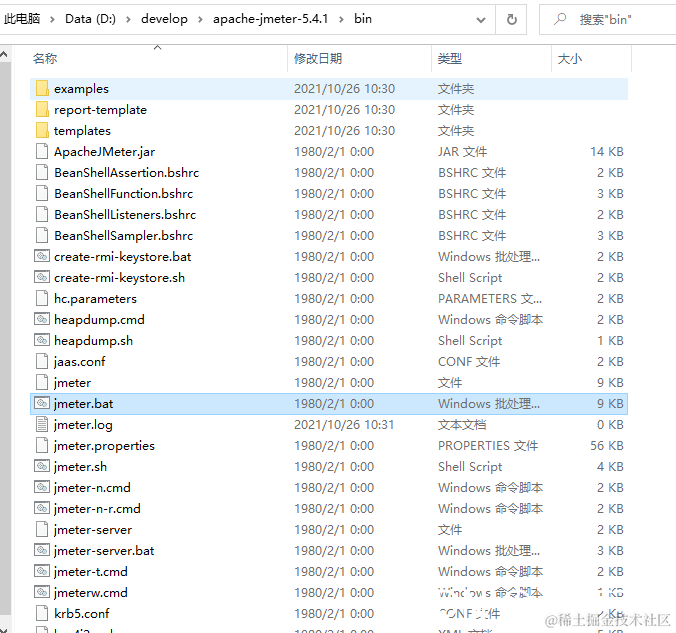The width and height of the screenshot is (676, 633).
Task: Select the extensionless jmeter file icon
Action: pos(42,382)
